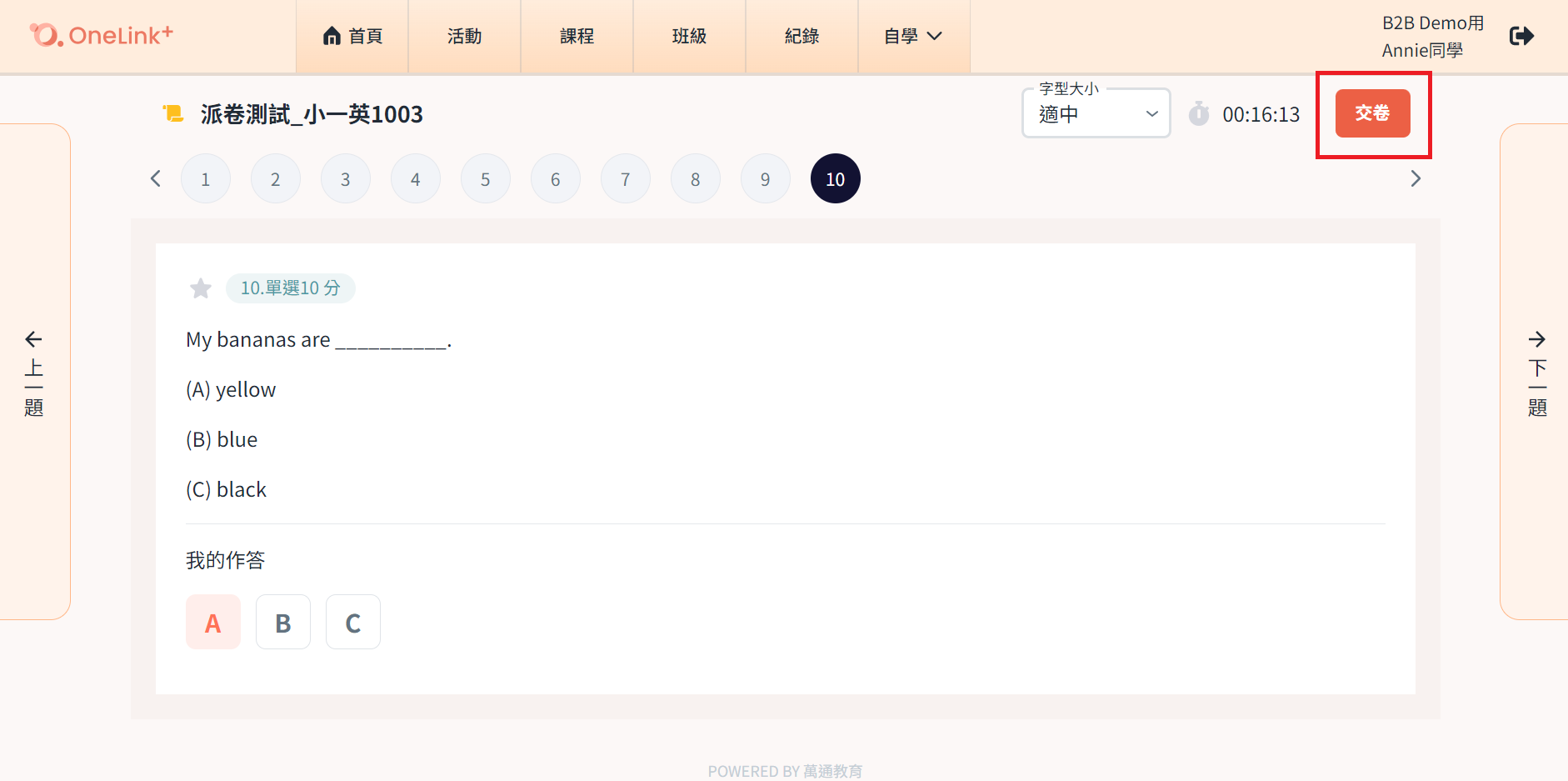
Task: Select current question 10 circle
Action: (836, 178)
